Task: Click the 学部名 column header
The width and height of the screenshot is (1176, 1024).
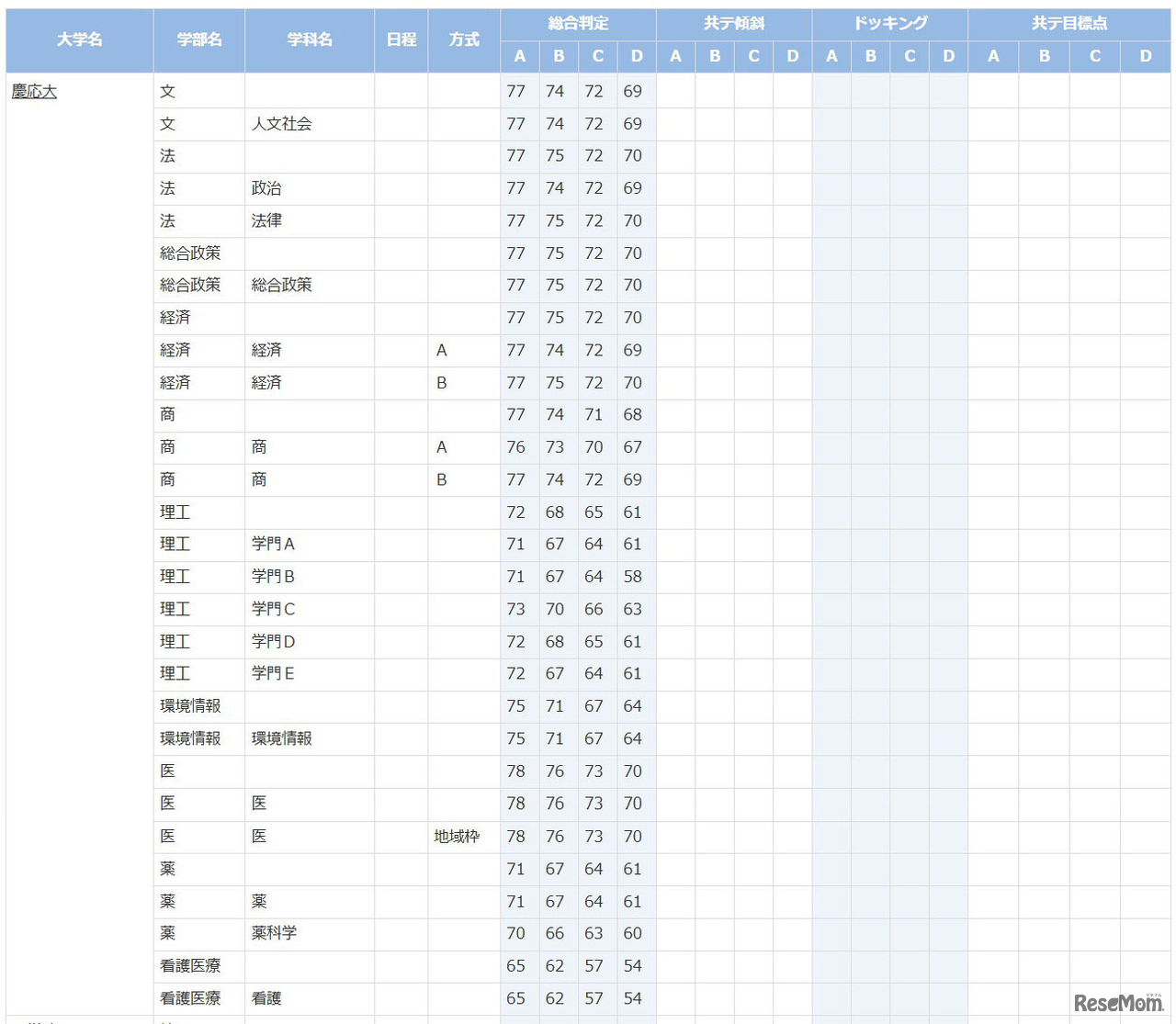Action: coord(199,40)
